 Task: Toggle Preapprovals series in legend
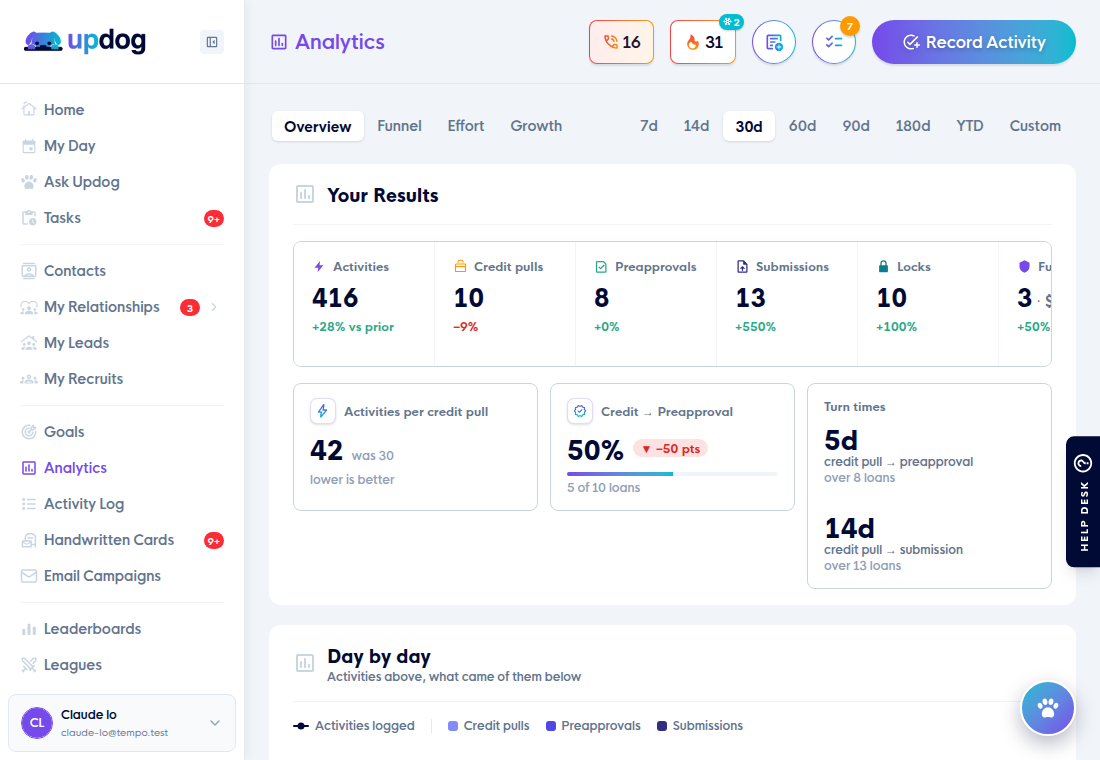click(x=593, y=726)
